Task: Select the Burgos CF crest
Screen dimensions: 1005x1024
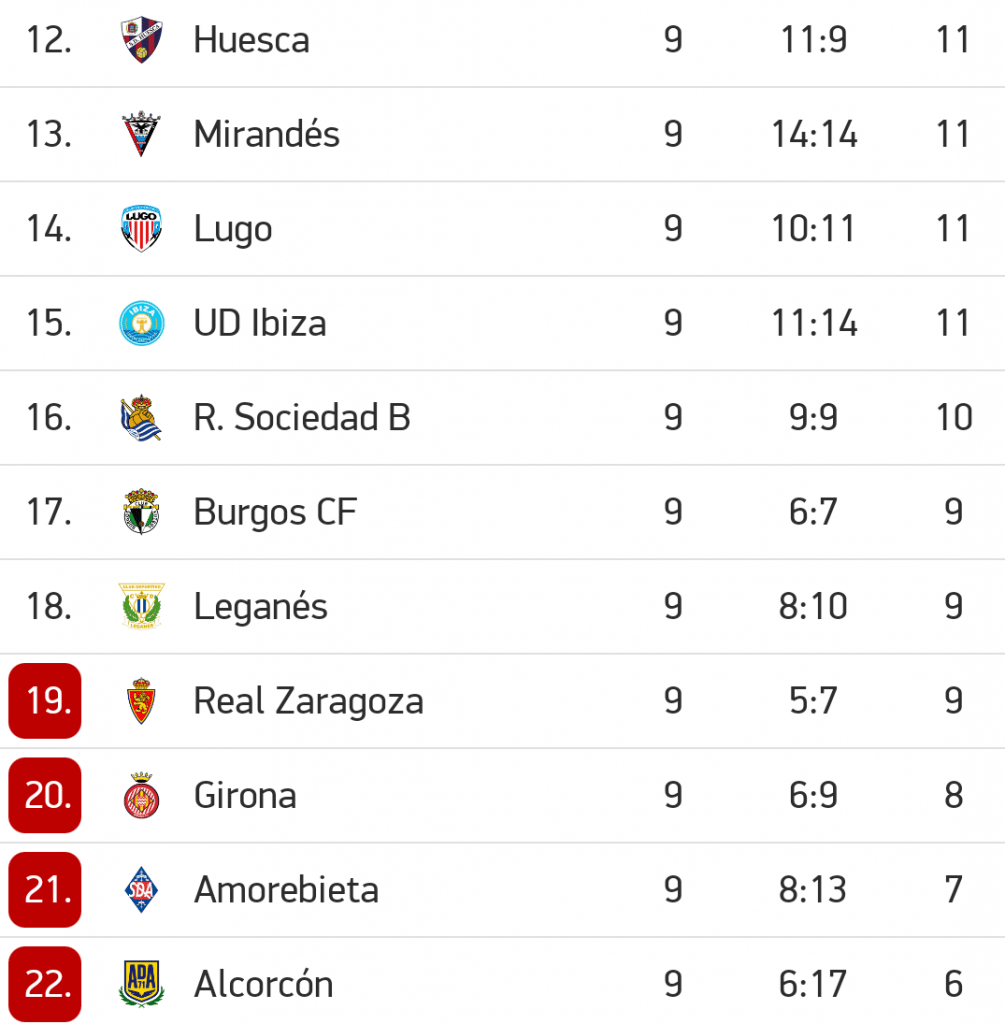Action: 141,512
